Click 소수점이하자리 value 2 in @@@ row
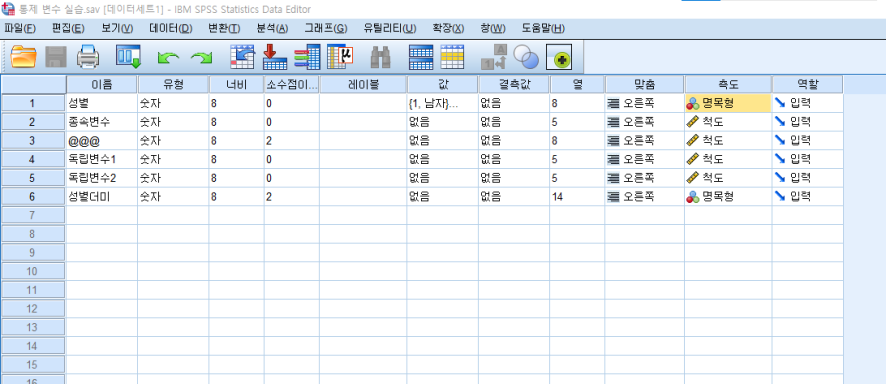This screenshot has height=384, width=886. point(269,141)
